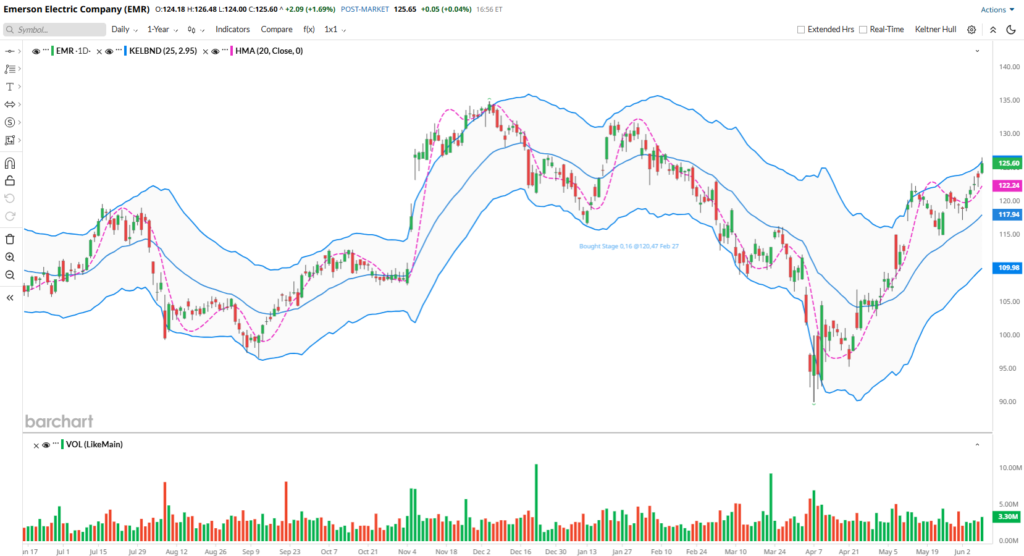Click the lock drawings icon

pos(10,181)
